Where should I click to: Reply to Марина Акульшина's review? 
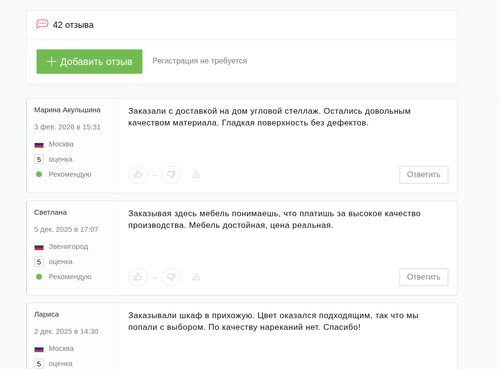424,175
